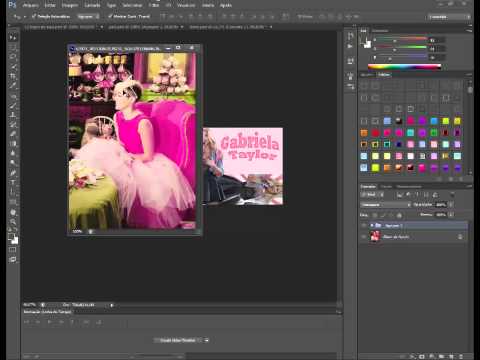Click the type layer filter icon
Image resolution: width=480 pixels, height=360 pixels.
(417, 195)
